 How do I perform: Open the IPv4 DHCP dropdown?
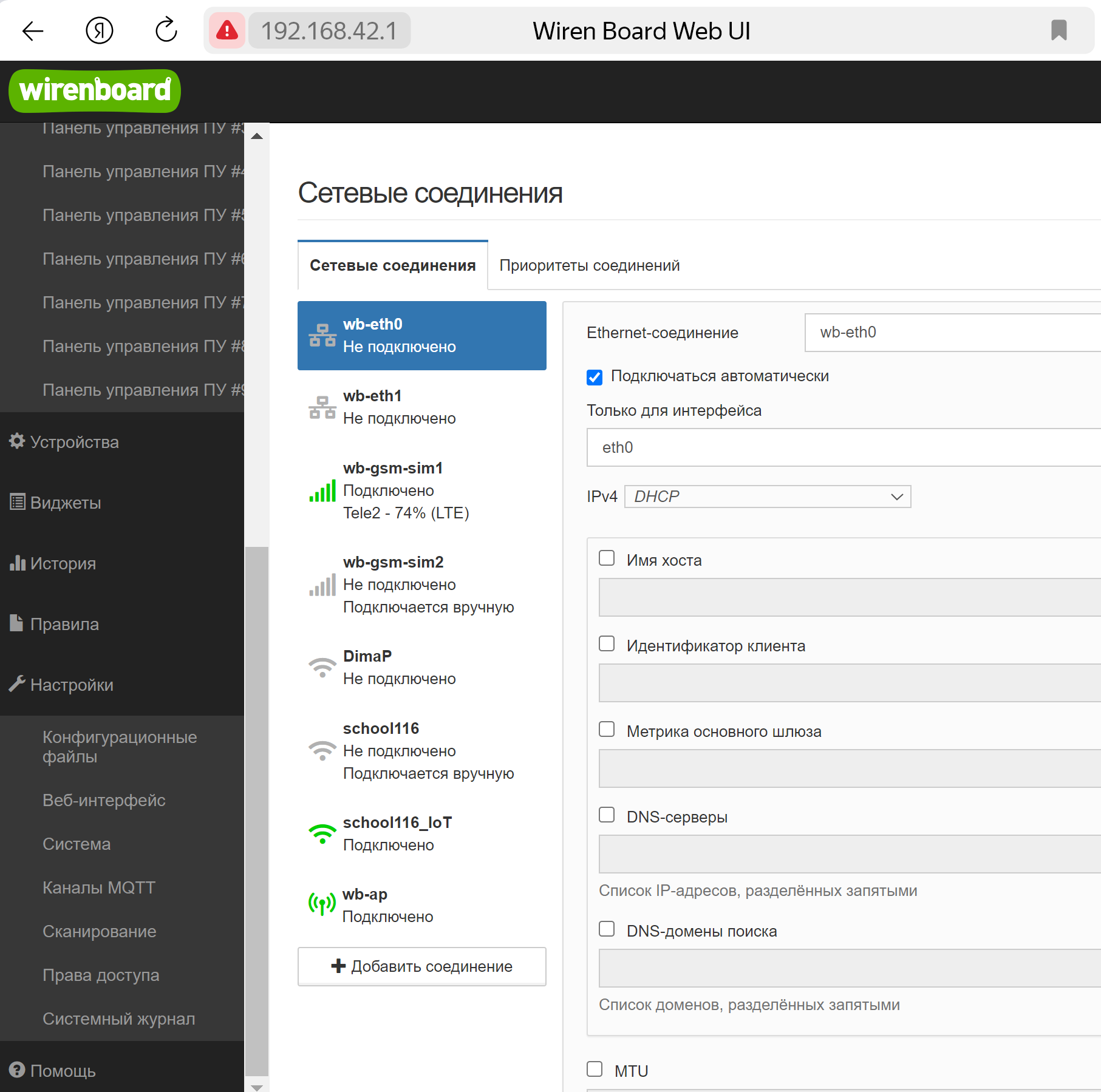pos(768,497)
